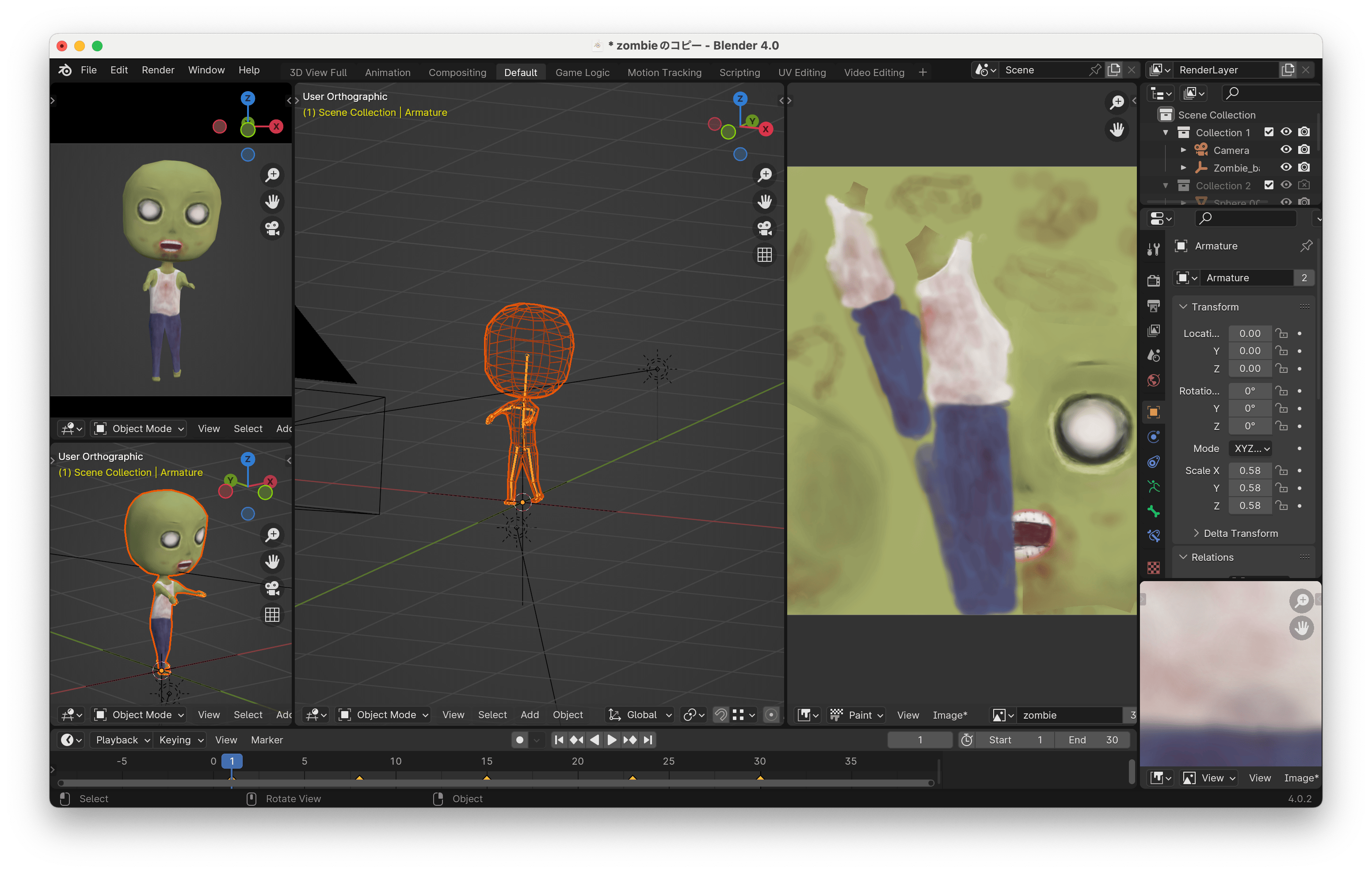The image size is (1372, 873).
Task: Open the Render menu
Action: tap(158, 69)
